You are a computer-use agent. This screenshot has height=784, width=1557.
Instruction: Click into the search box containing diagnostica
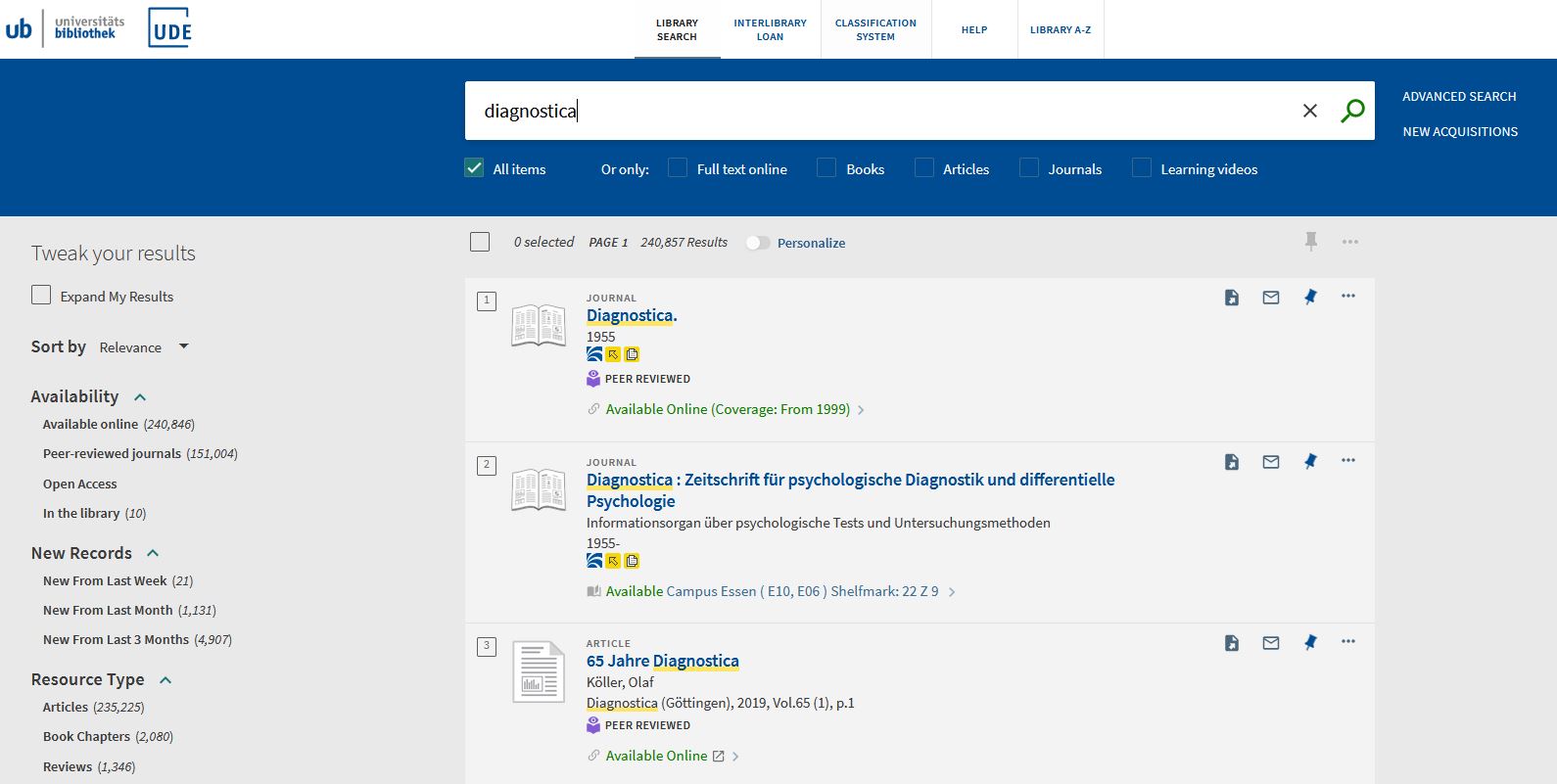pos(881,111)
